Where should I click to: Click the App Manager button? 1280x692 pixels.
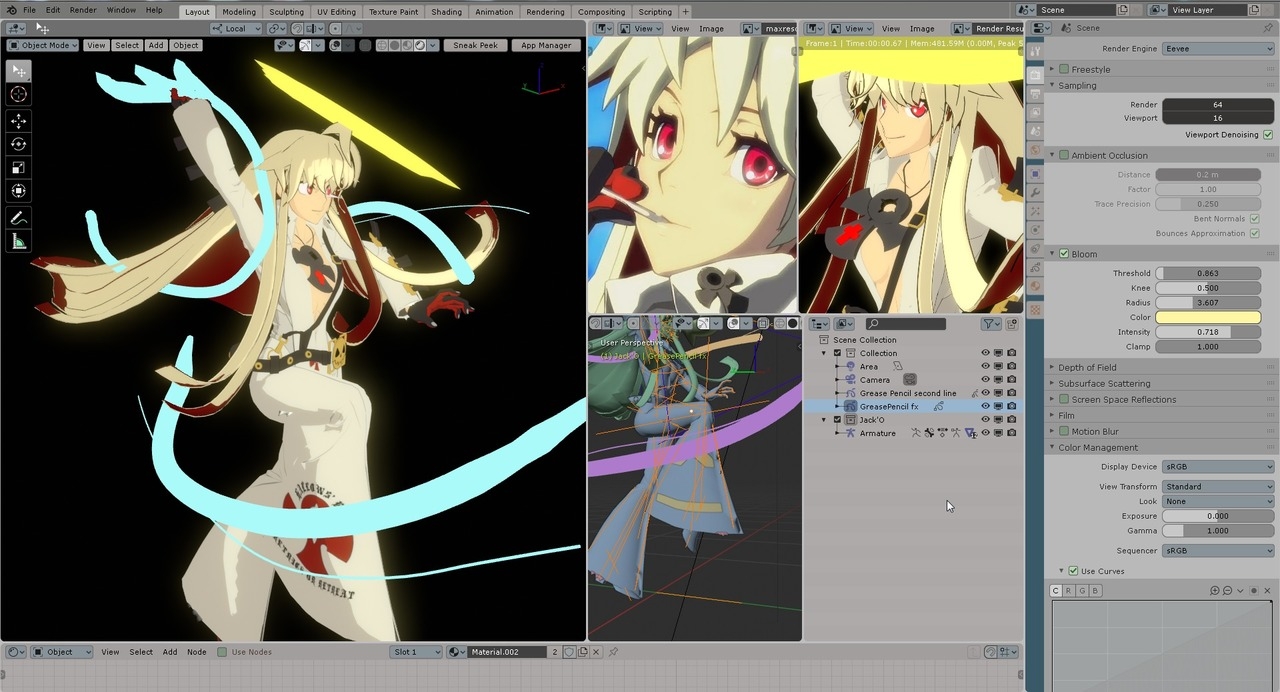pos(546,45)
